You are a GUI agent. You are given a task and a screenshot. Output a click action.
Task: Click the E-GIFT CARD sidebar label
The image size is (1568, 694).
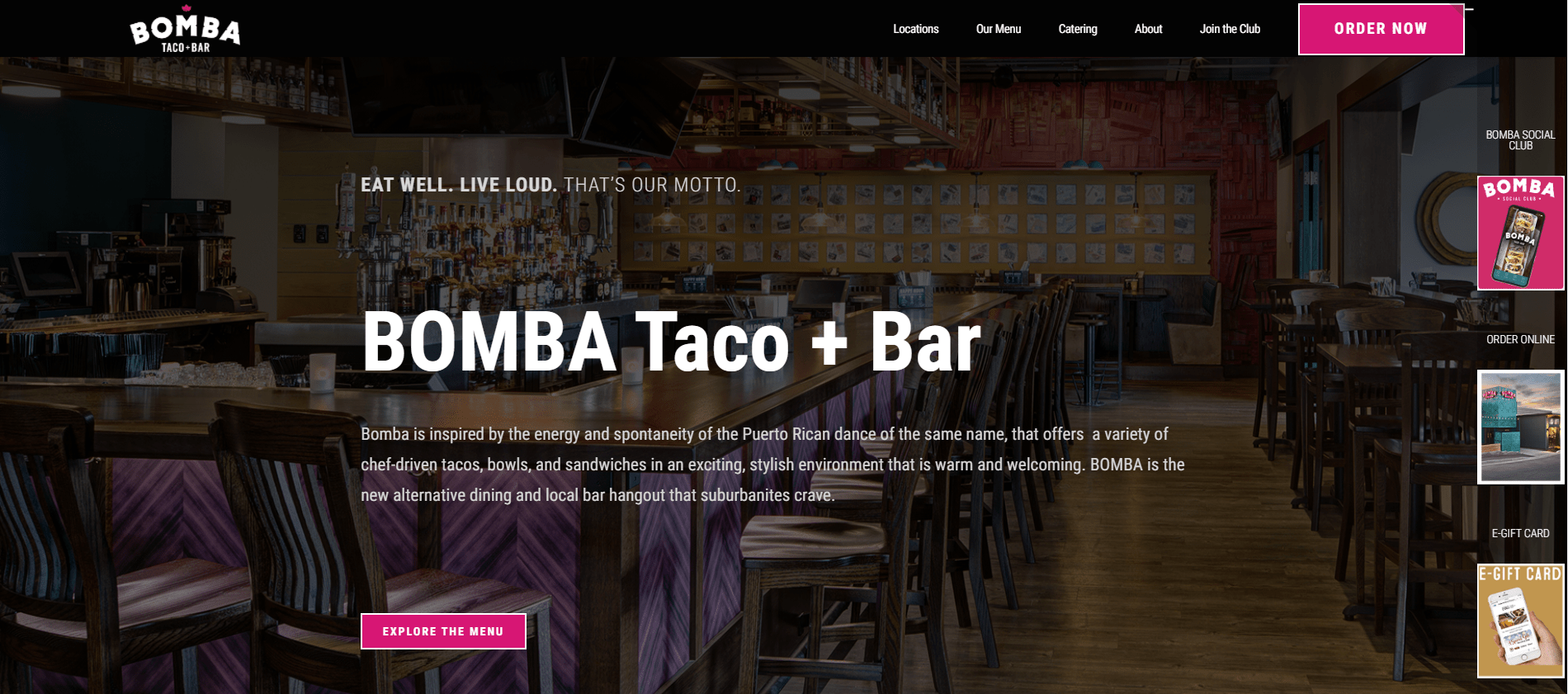tap(1520, 533)
